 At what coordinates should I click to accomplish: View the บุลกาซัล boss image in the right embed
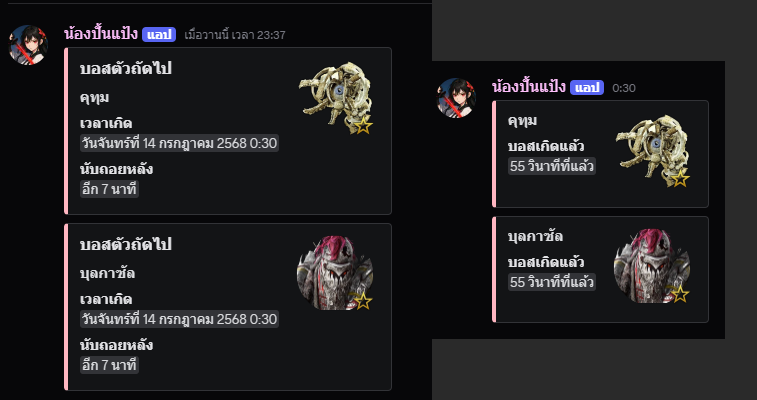(652, 266)
